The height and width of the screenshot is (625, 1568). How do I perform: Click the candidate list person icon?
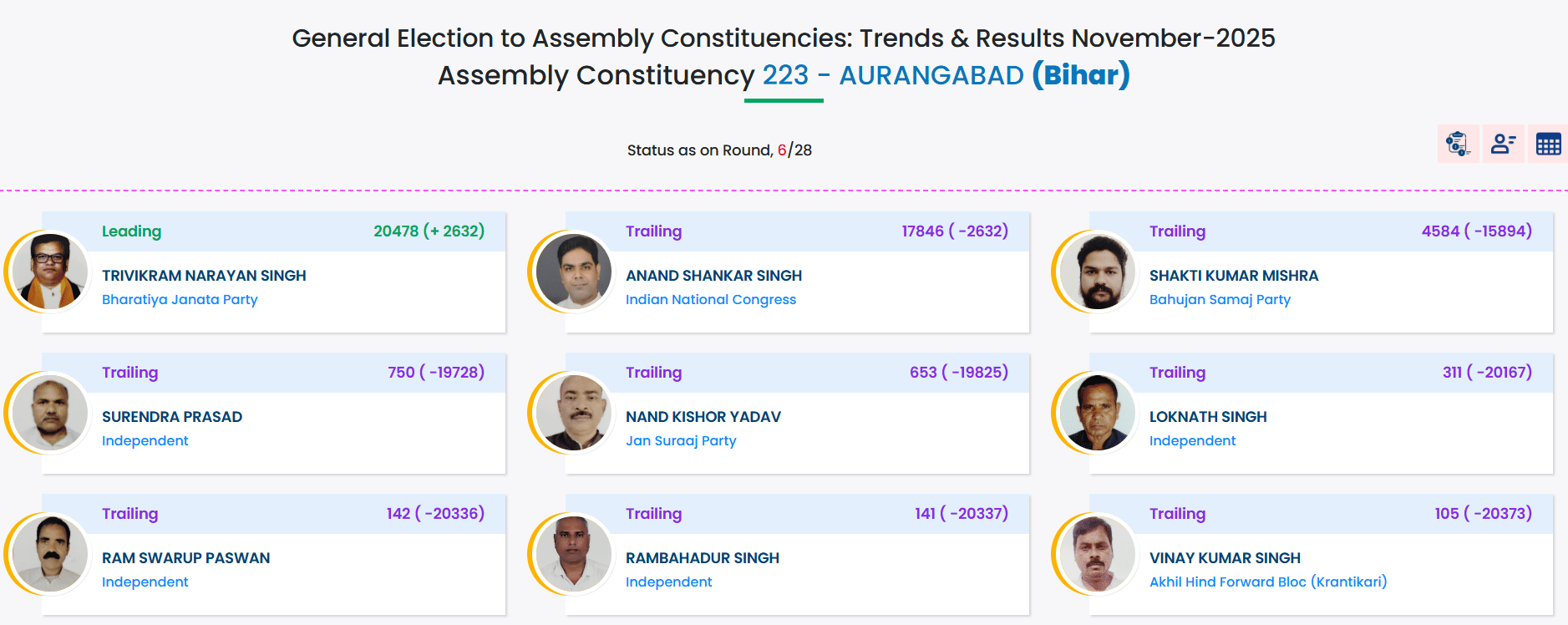(x=1503, y=144)
